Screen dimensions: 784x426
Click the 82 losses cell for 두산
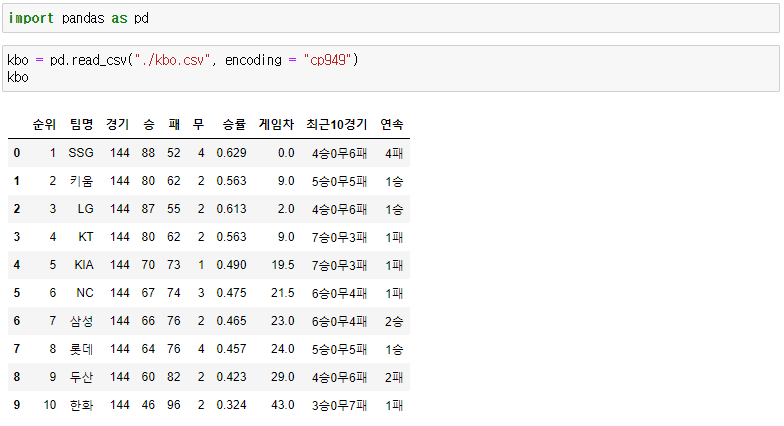[174, 376]
